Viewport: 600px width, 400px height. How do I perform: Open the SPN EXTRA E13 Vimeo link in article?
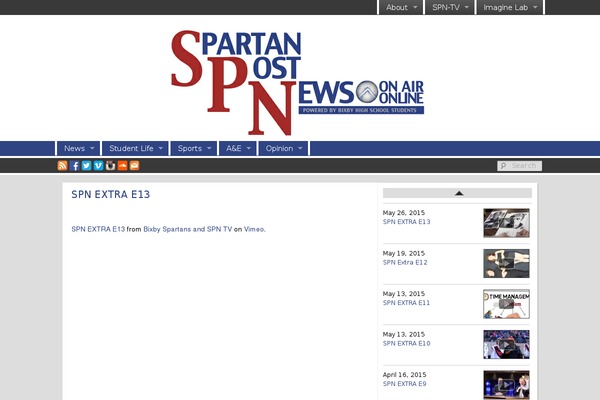[x=98, y=229]
